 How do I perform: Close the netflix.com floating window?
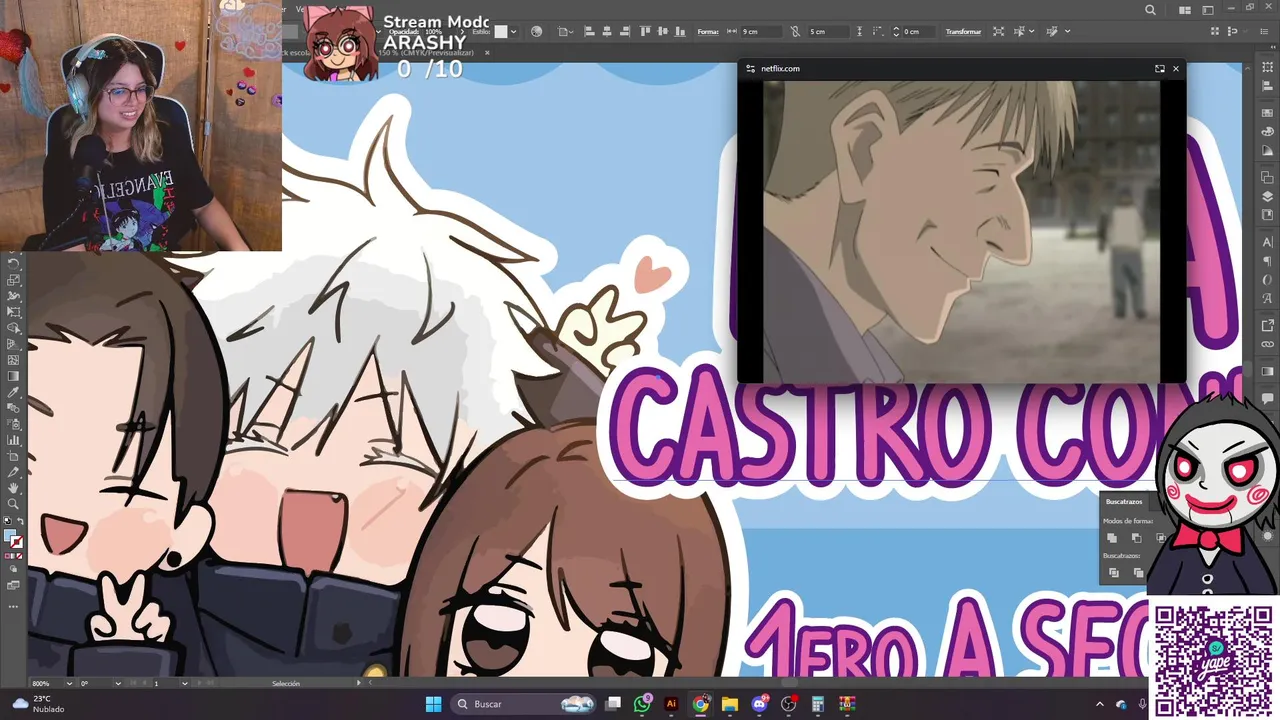[1176, 68]
